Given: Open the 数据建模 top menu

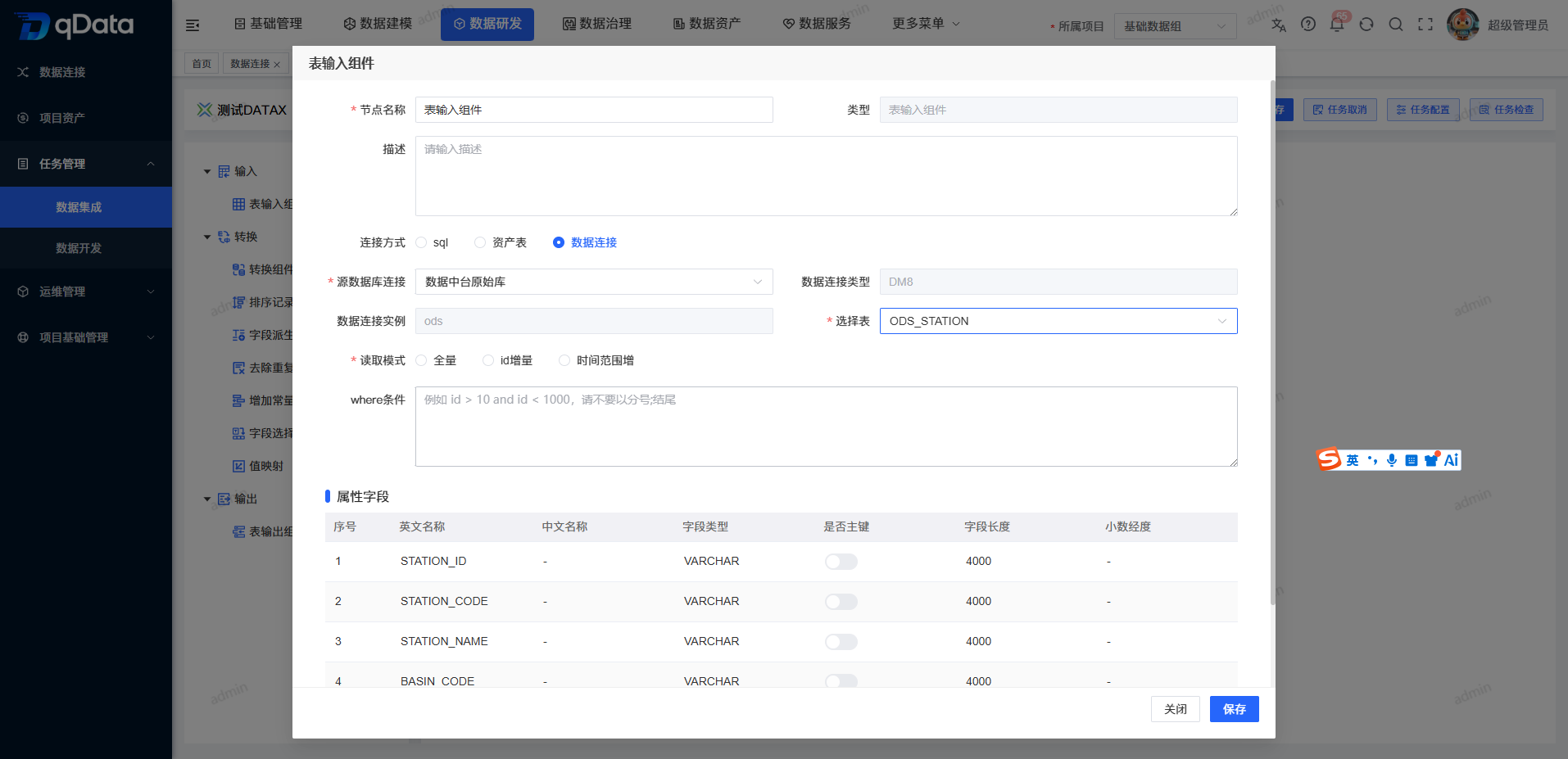Looking at the screenshot, I should [x=378, y=24].
